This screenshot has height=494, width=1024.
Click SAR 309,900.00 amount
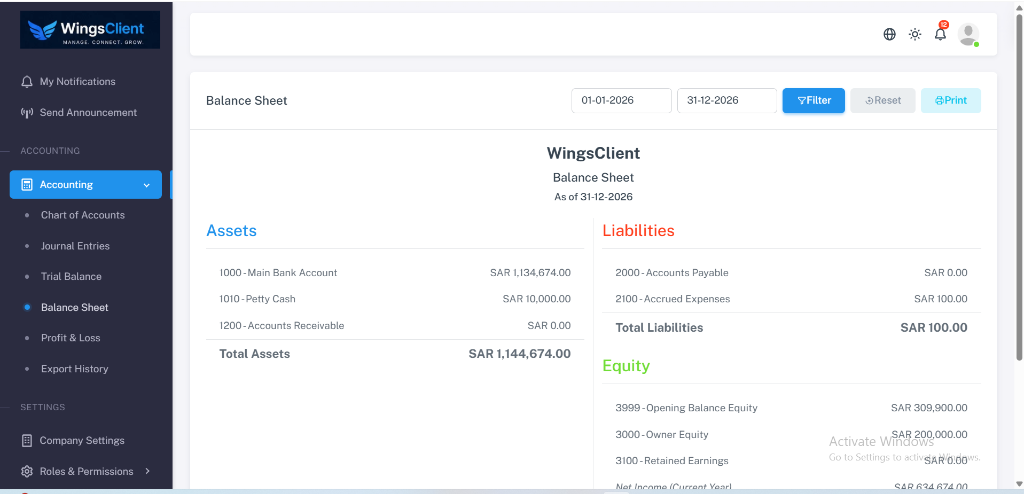click(x=929, y=408)
